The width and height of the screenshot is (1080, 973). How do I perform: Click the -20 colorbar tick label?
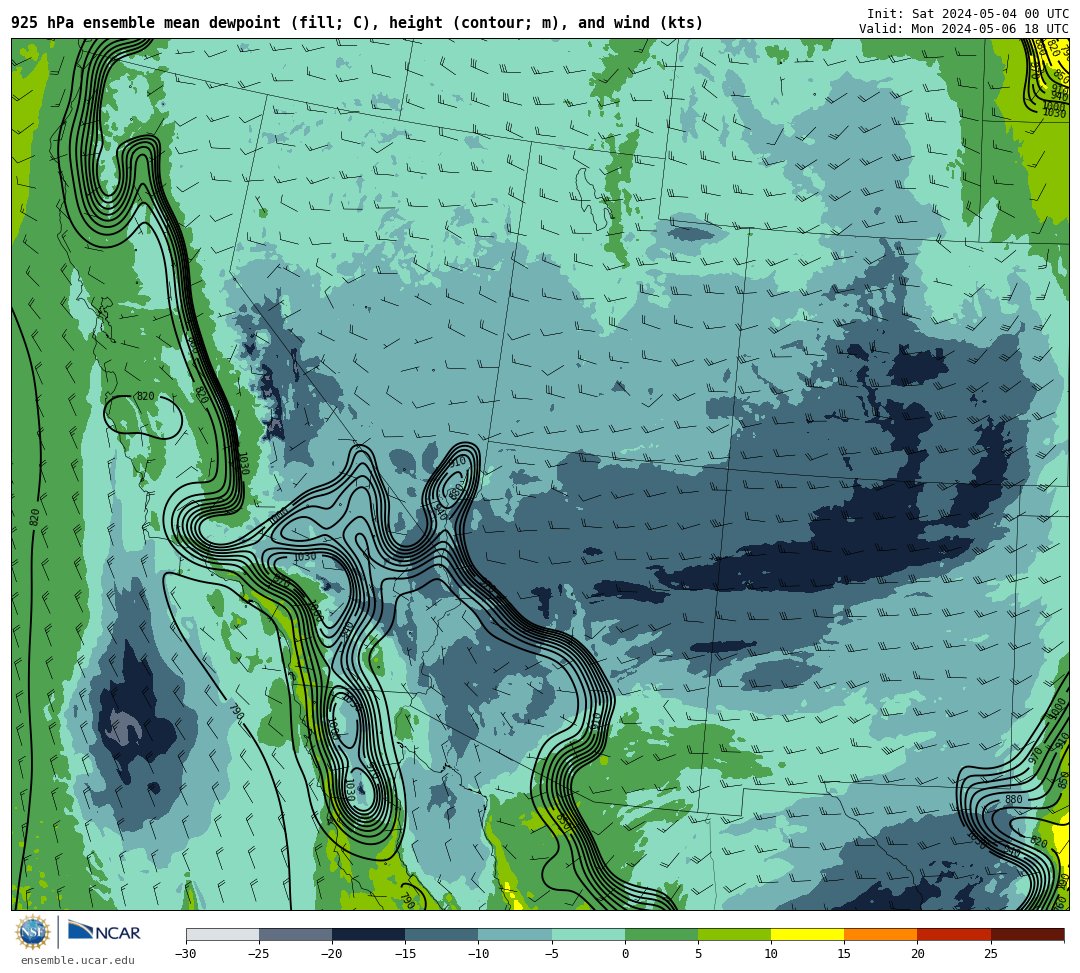click(332, 954)
